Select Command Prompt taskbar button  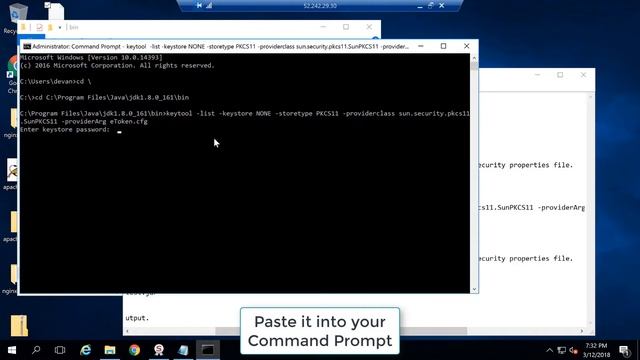tap(208, 350)
